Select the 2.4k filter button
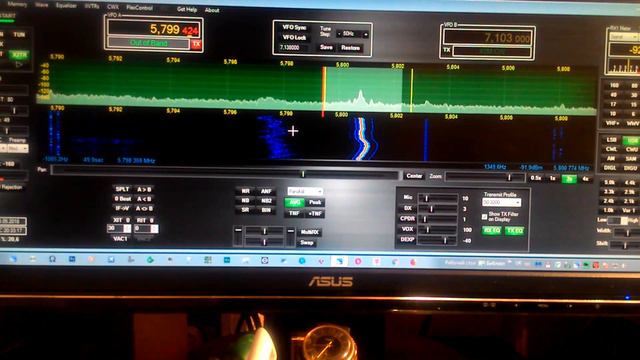This screenshot has height=360, width=640. pyautogui.click(x=609, y=201)
